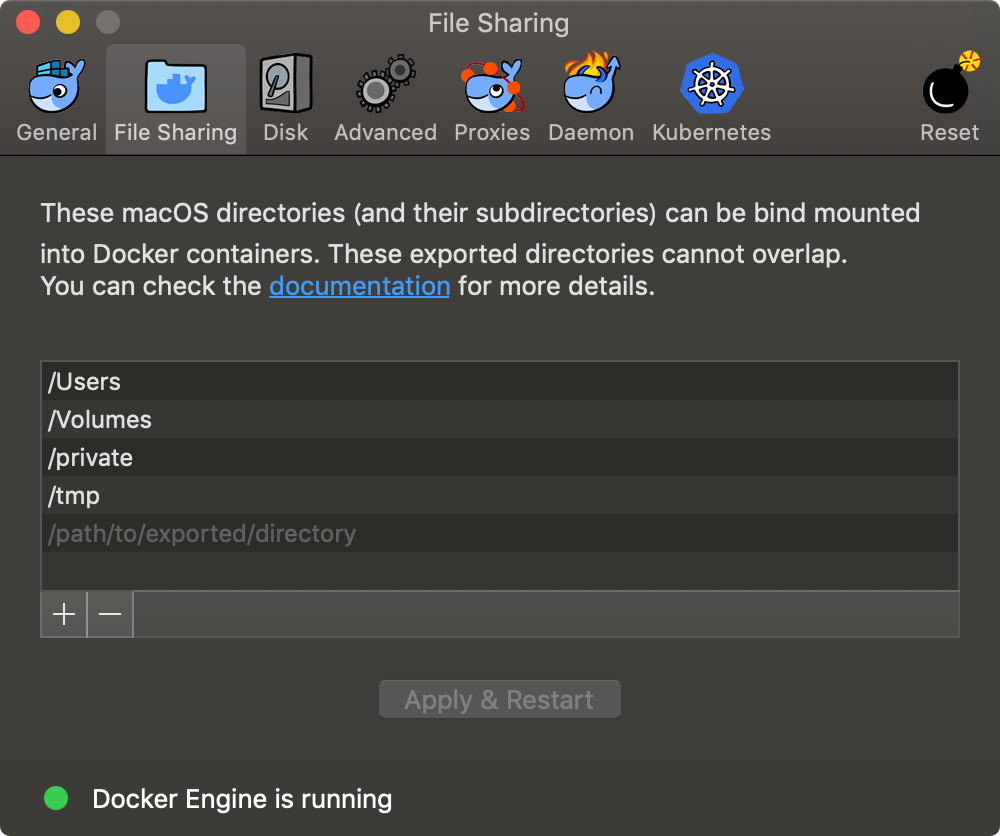Screen dimensions: 1000x836
Task: Click the Apply & Restart button
Action: click(499, 700)
